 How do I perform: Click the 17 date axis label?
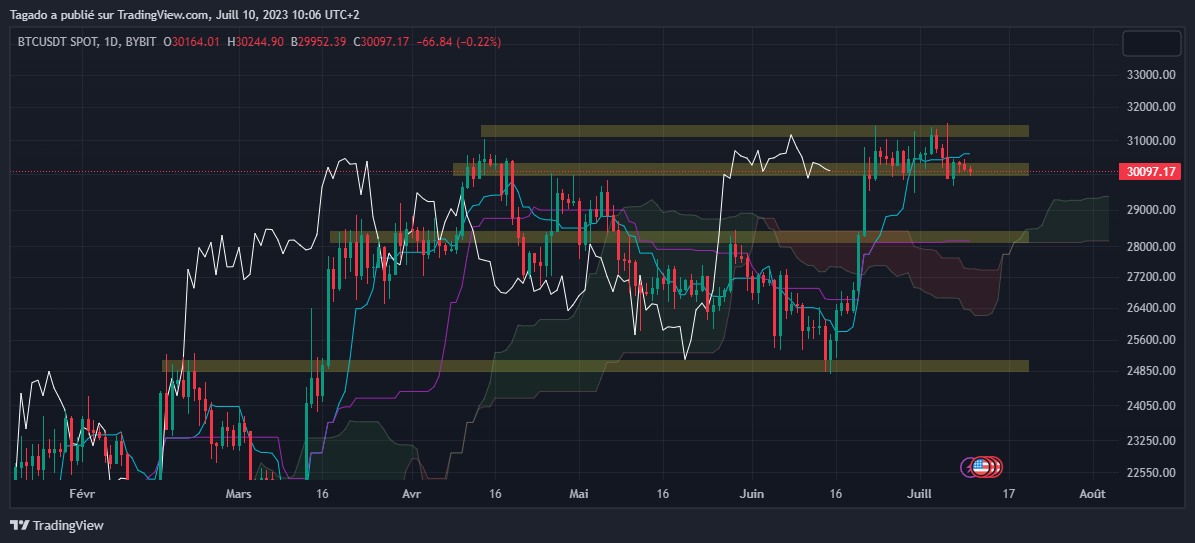[x=1009, y=493]
